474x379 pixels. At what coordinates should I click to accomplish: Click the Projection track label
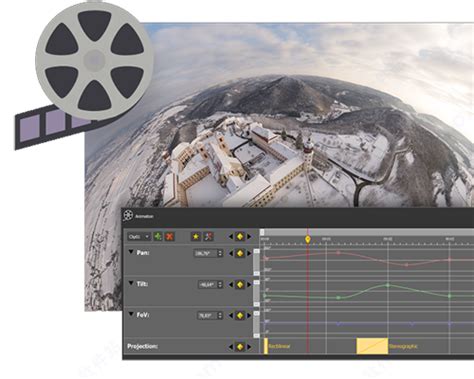(x=143, y=346)
